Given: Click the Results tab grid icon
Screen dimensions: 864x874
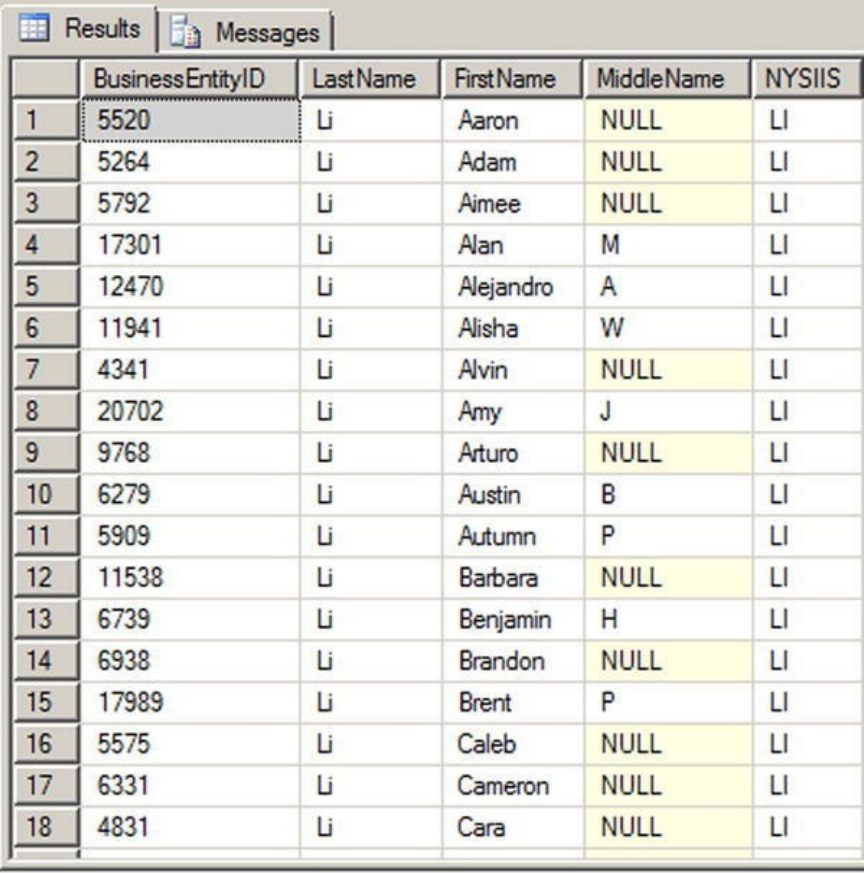Looking at the screenshot, I should point(33,29).
